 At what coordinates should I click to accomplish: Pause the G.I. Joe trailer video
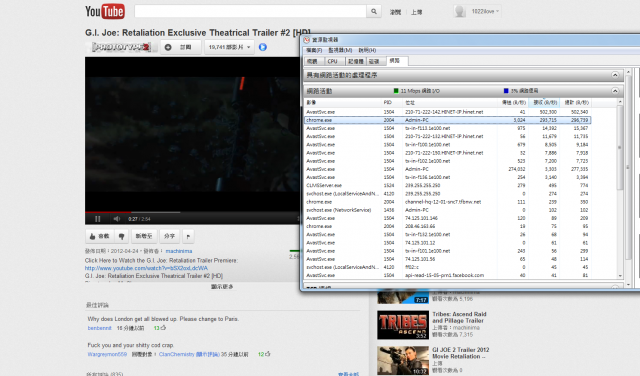pos(98,219)
